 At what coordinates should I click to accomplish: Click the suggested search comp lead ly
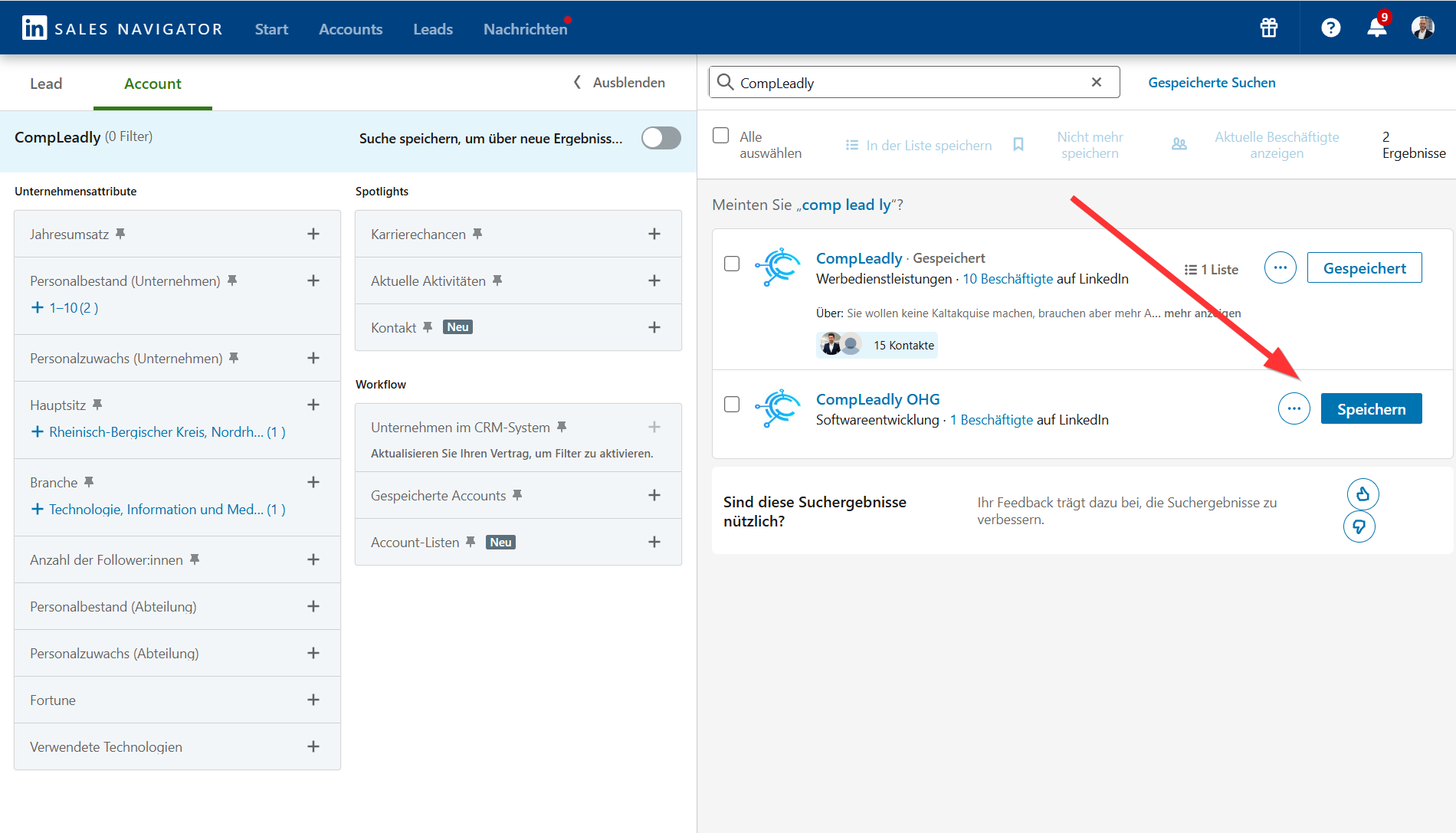pos(847,205)
